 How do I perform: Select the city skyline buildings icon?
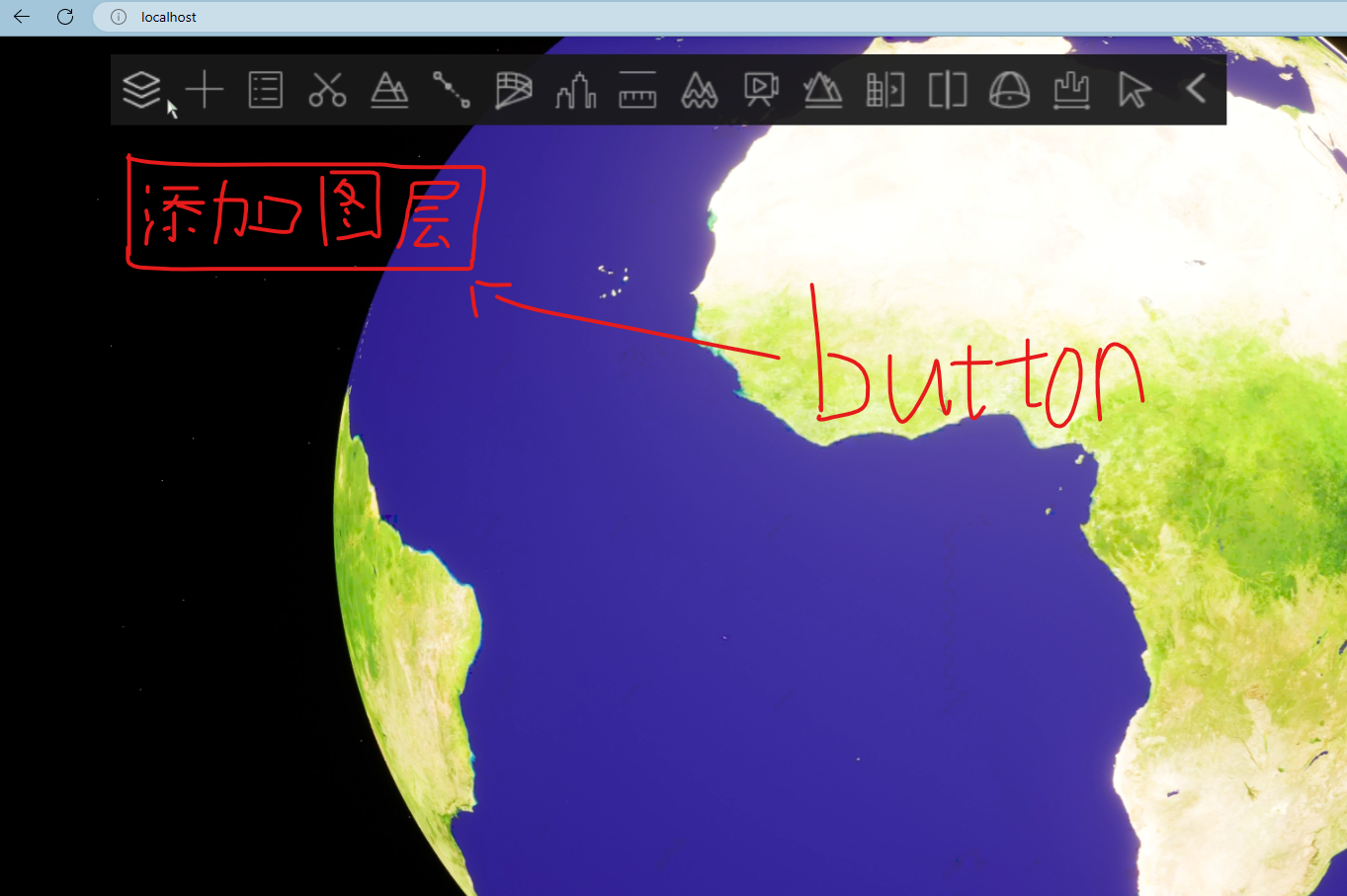click(x=575, y=90)
